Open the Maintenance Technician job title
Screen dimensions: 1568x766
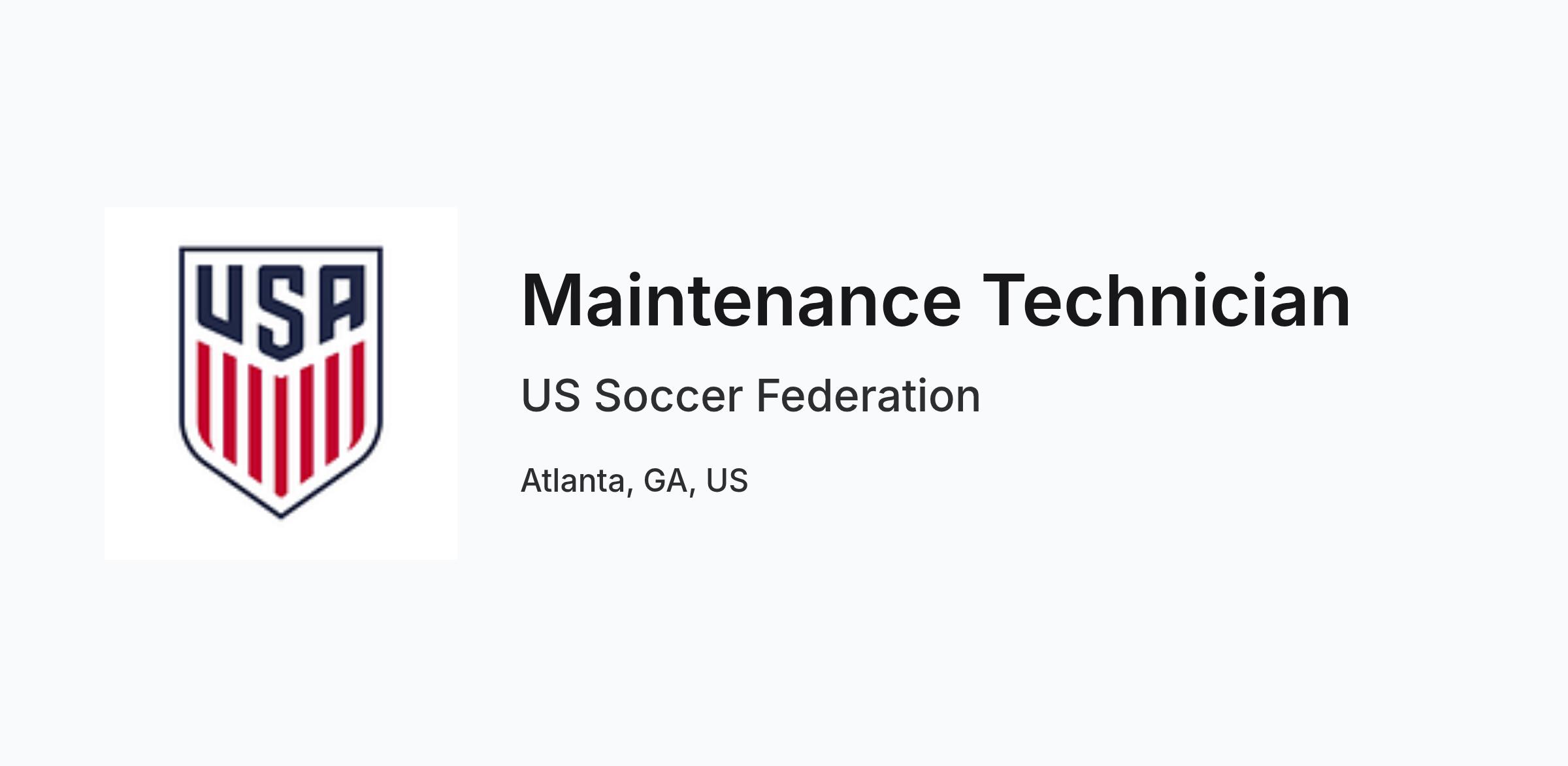[x=936, y=300]
